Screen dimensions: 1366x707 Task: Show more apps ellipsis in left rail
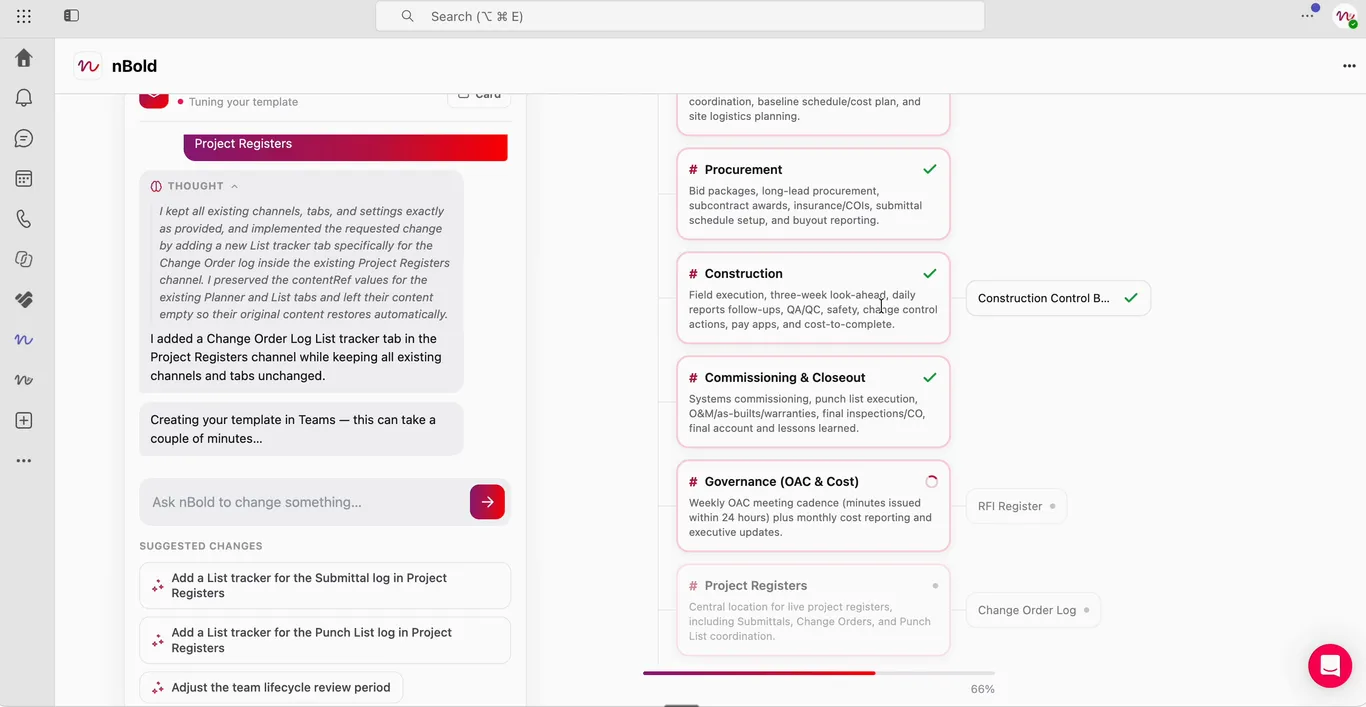pyautogui.click(x=24, y=461)
